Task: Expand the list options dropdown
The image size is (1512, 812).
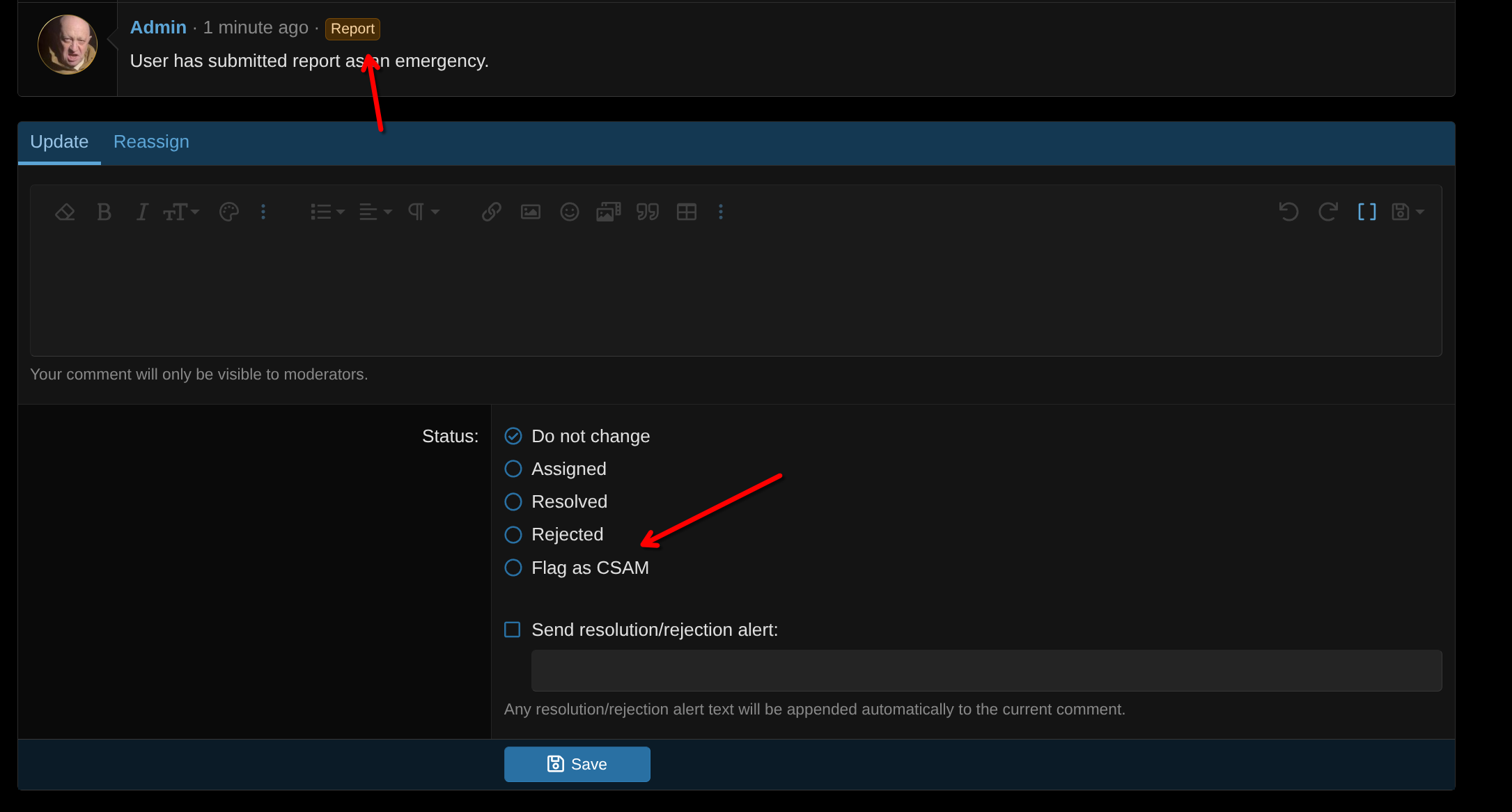Action: [x=328, y=212]
